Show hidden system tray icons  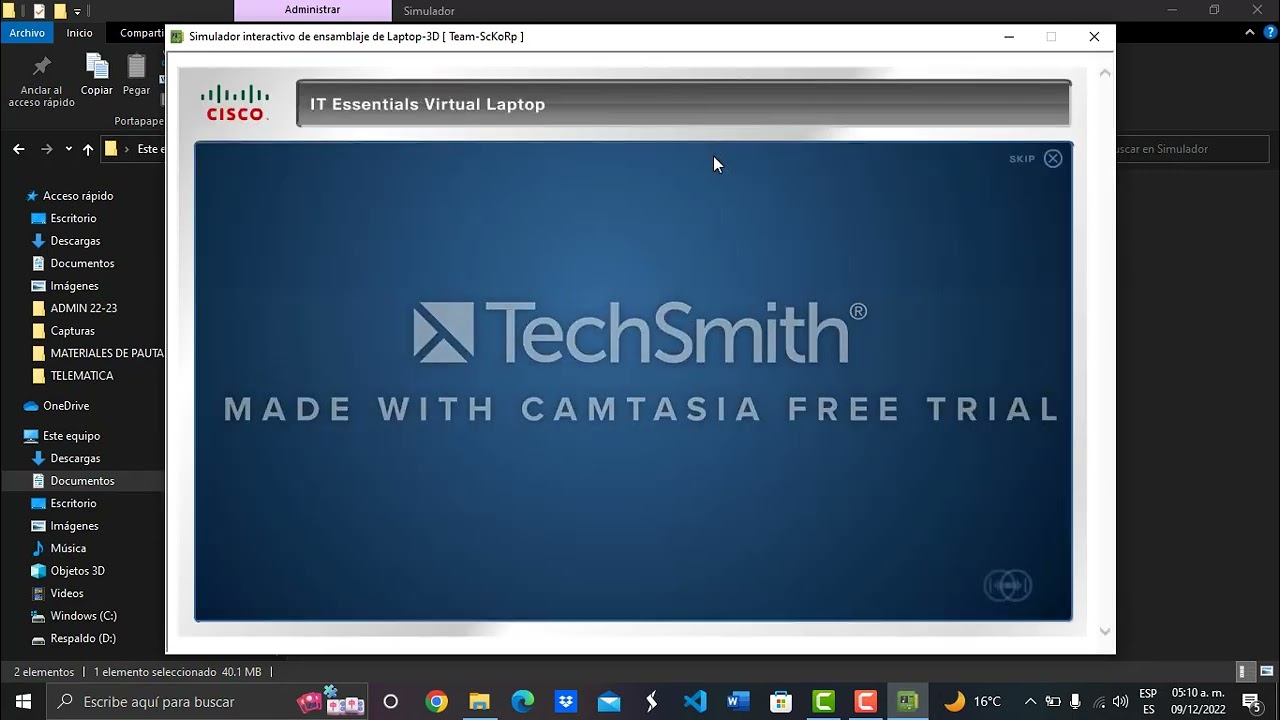click(1030, 702)
